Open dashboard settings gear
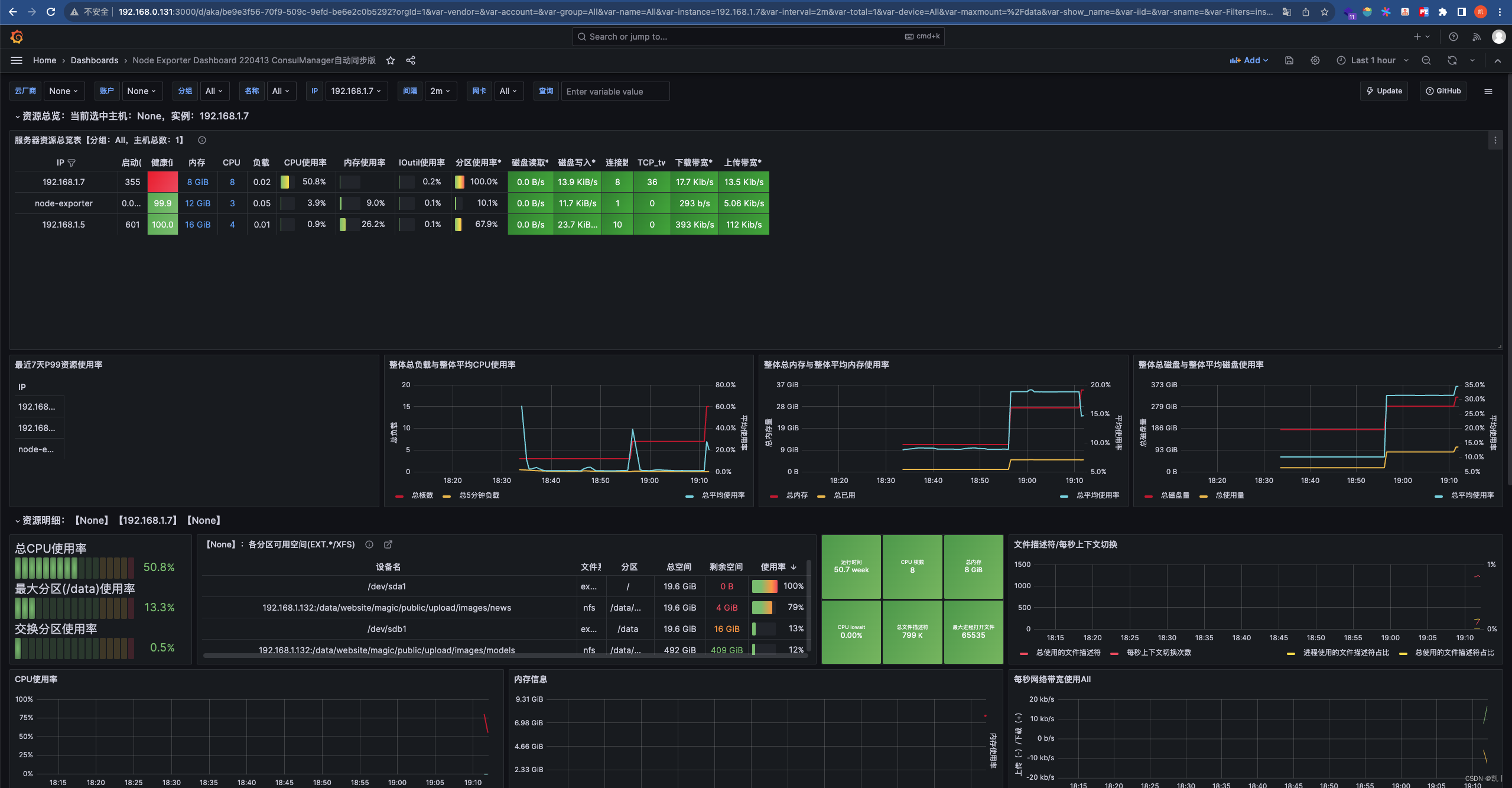Image resolution: width=1512 pixels, height=788 pixels. (x=1315, y=60)
